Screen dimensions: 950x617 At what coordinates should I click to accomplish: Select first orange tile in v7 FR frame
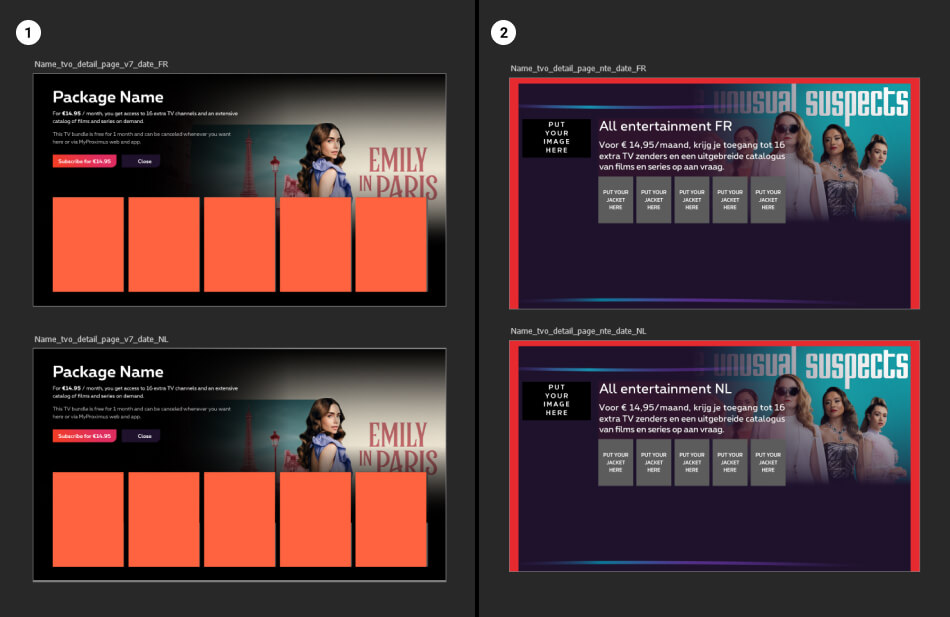(88, 244)
